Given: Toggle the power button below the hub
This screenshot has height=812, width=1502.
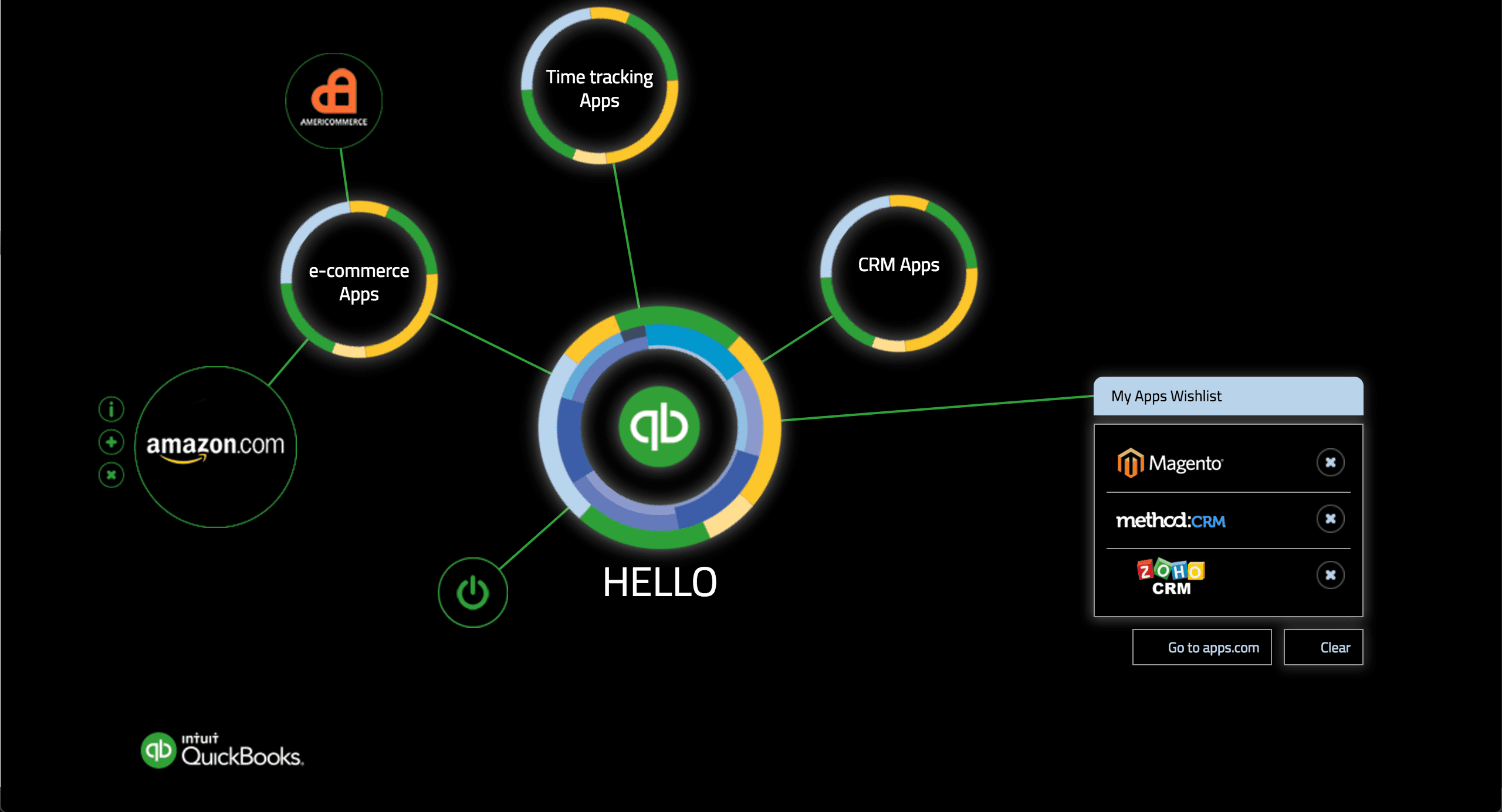Looking at the screenshot, I should tap(472, 593).
